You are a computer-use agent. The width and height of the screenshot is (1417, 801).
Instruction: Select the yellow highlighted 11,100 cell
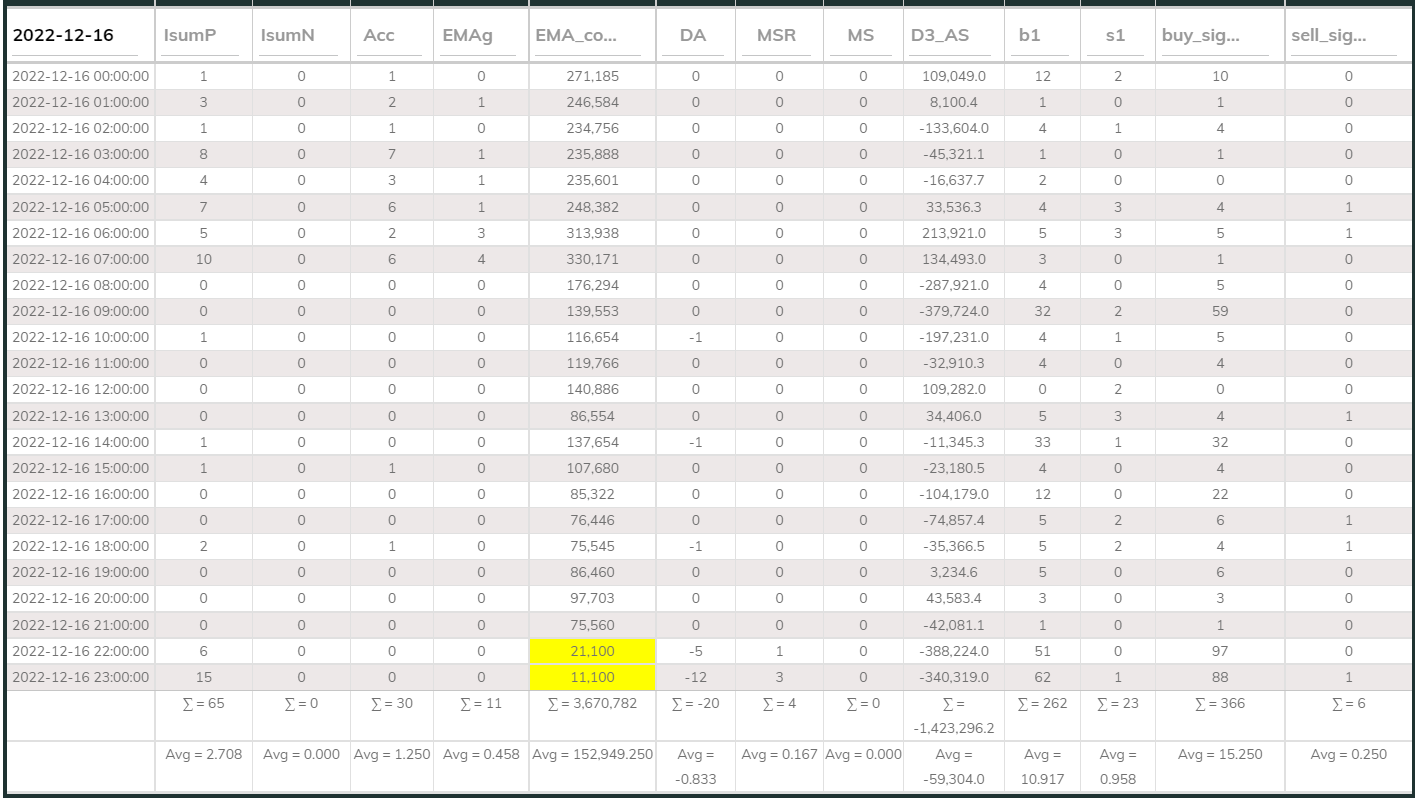[594, 677]
